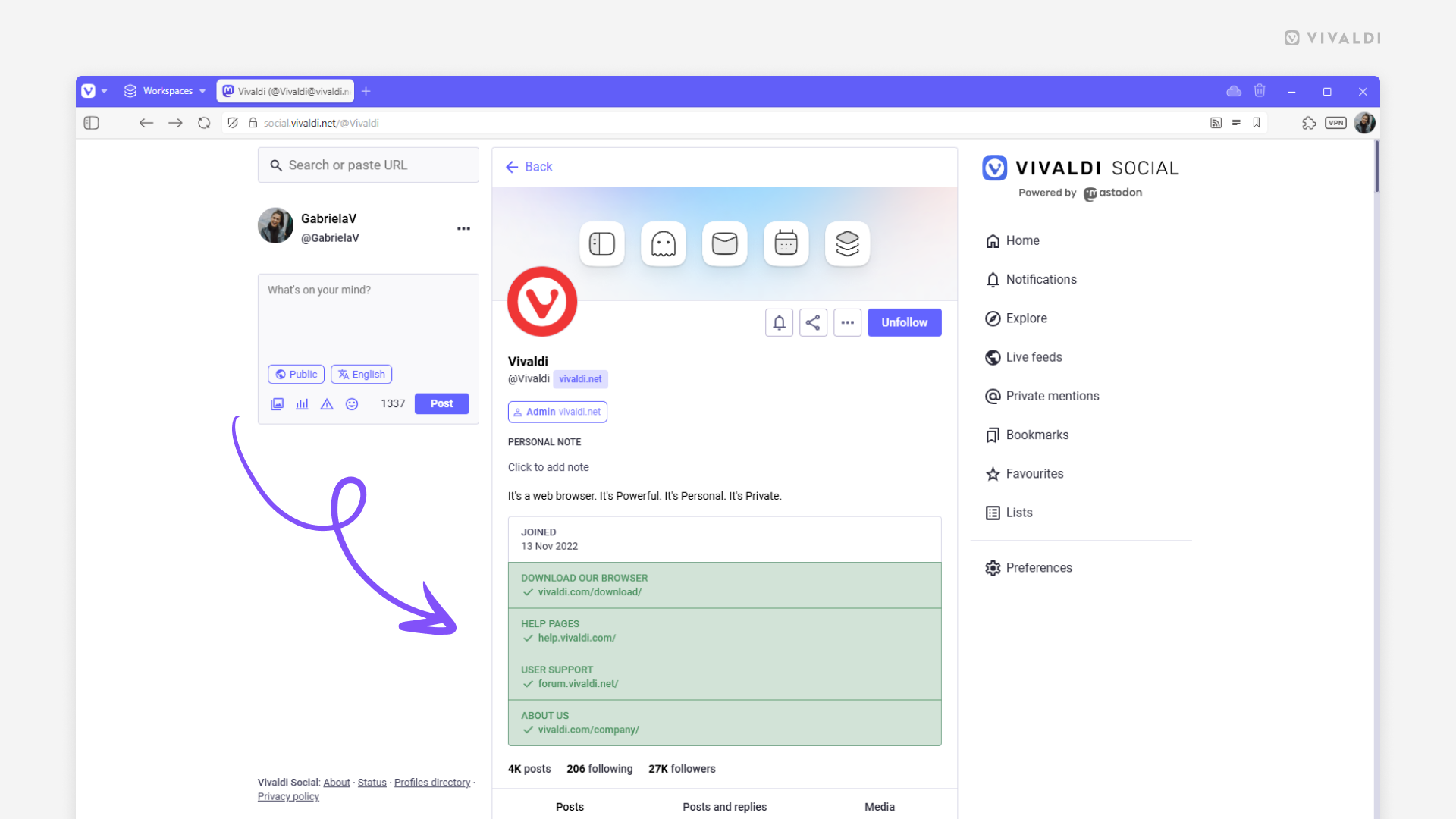Open vivaldi.com/company/ link
This screenshot has height=819, width=1456.
pos(588,730)
